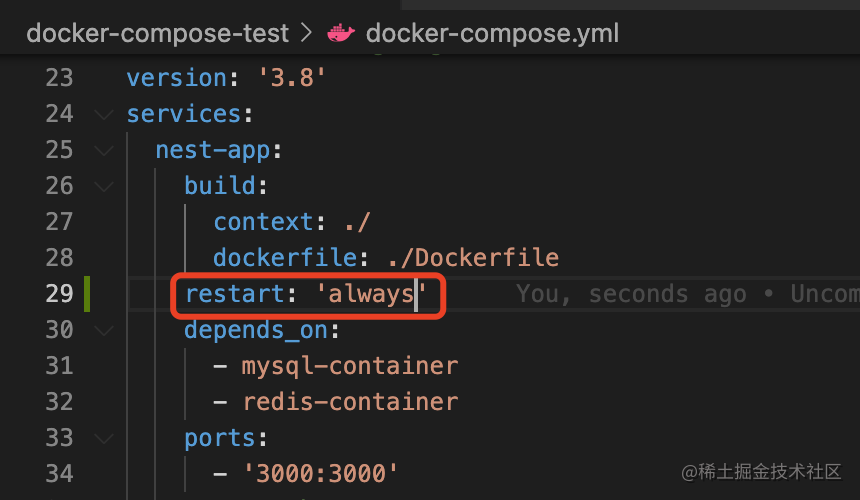Click the GitLens 'You, seconds ago' blame annotation
Image resolution: width=860 pixels, height=500 pixels.
coord(688,294)
